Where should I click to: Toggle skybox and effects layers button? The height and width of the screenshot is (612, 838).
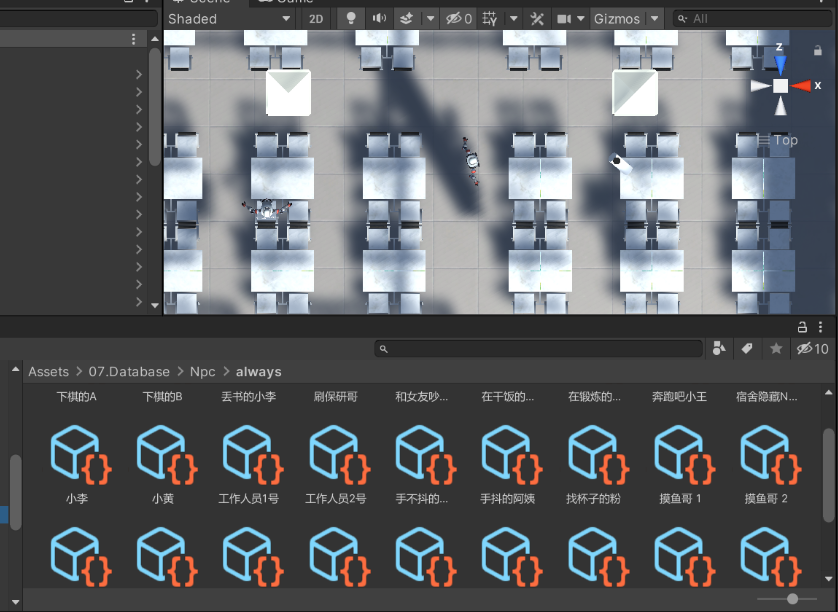click(407, 19)
